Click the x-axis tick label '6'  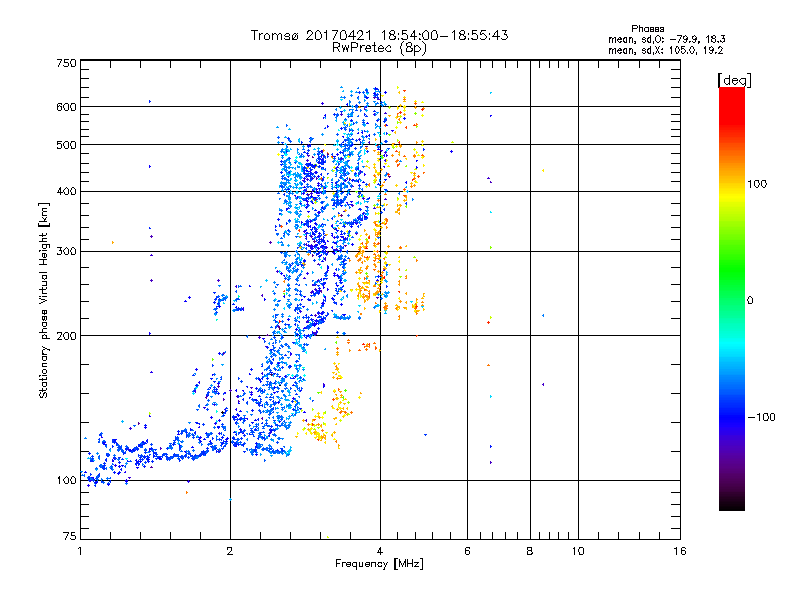(467, 551)
